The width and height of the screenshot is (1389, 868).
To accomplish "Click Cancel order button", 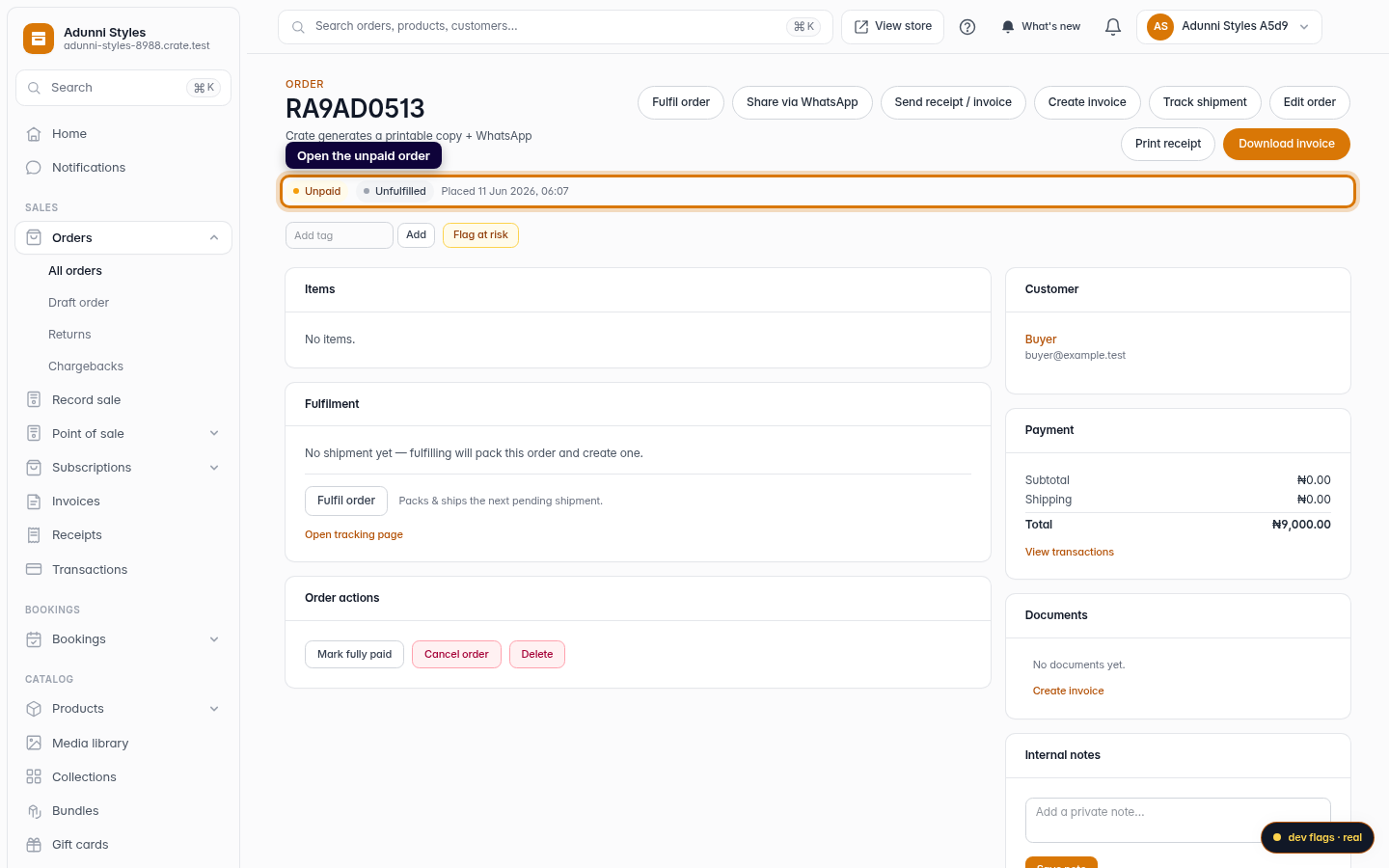I will (x=456, y=654).
